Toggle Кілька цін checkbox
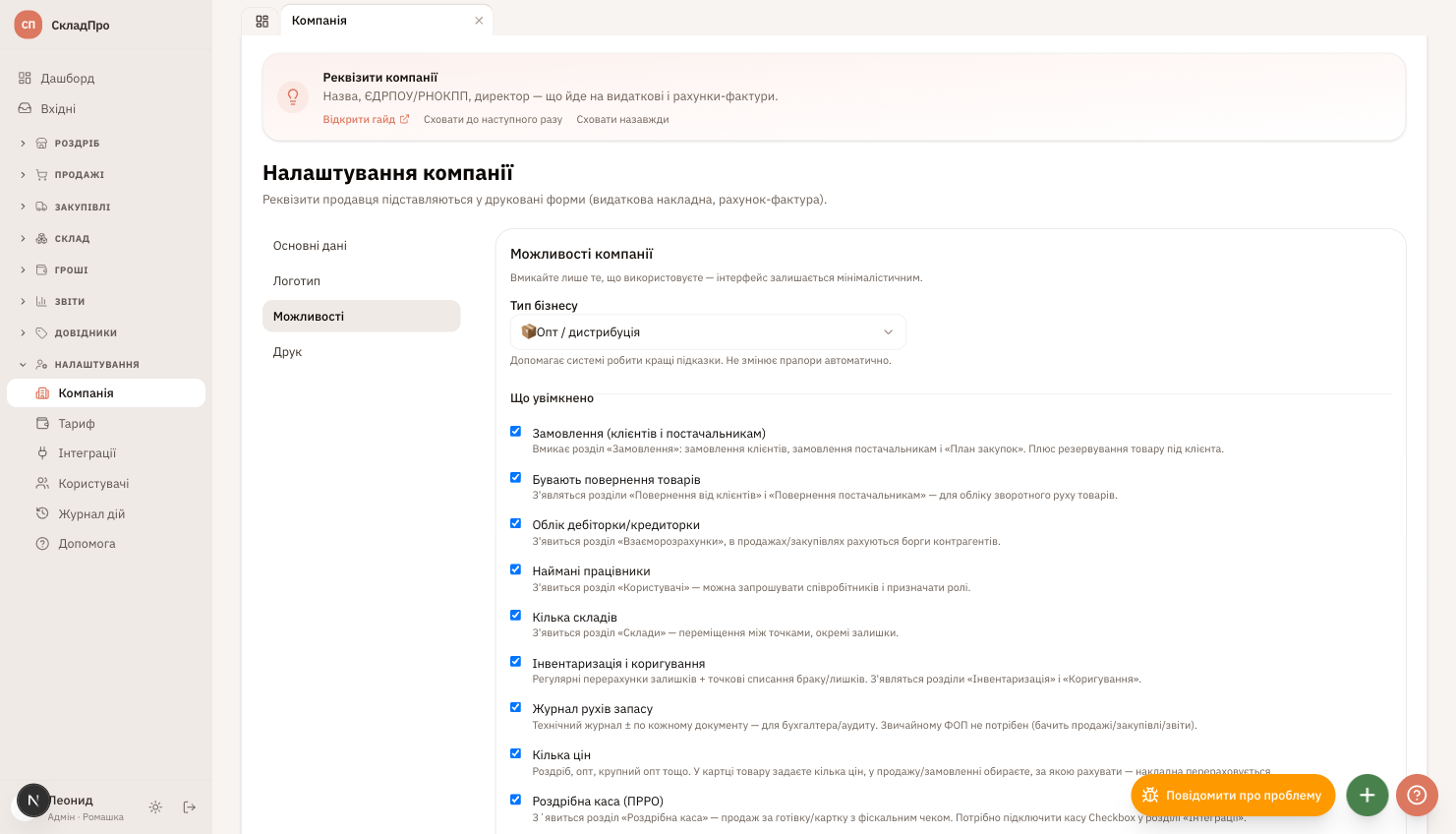The width and height of the screenshot is (1456, 834). pyautogui.click(x=515, y=753)
